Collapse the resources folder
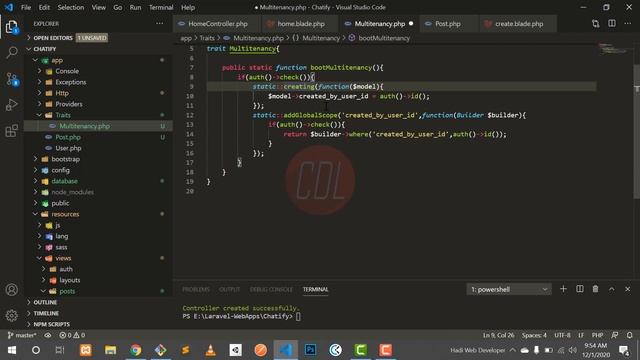Viewport: 640px width, 360px height. 98,214
